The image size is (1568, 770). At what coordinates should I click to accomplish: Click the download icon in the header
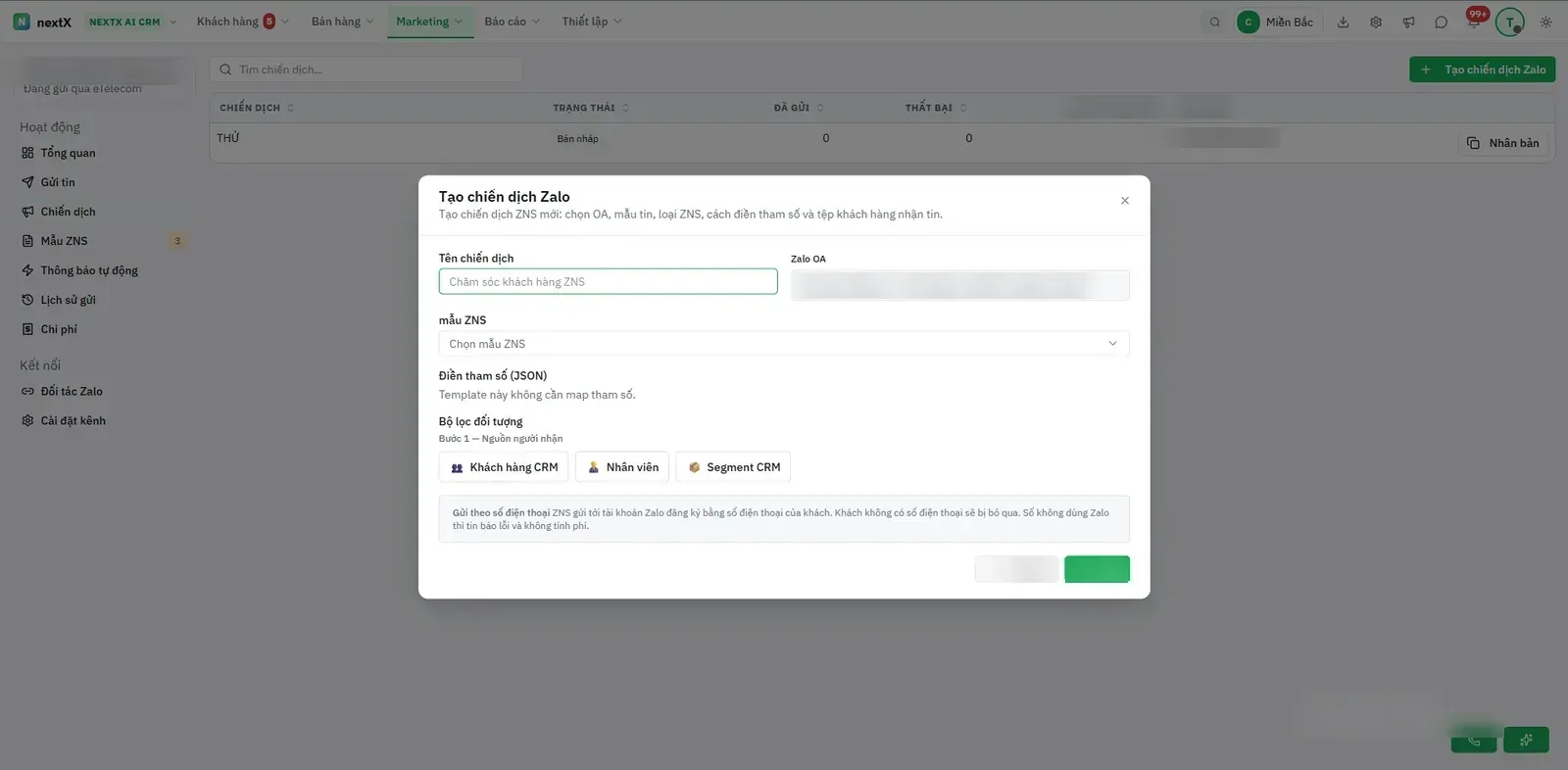(1344, 22)
